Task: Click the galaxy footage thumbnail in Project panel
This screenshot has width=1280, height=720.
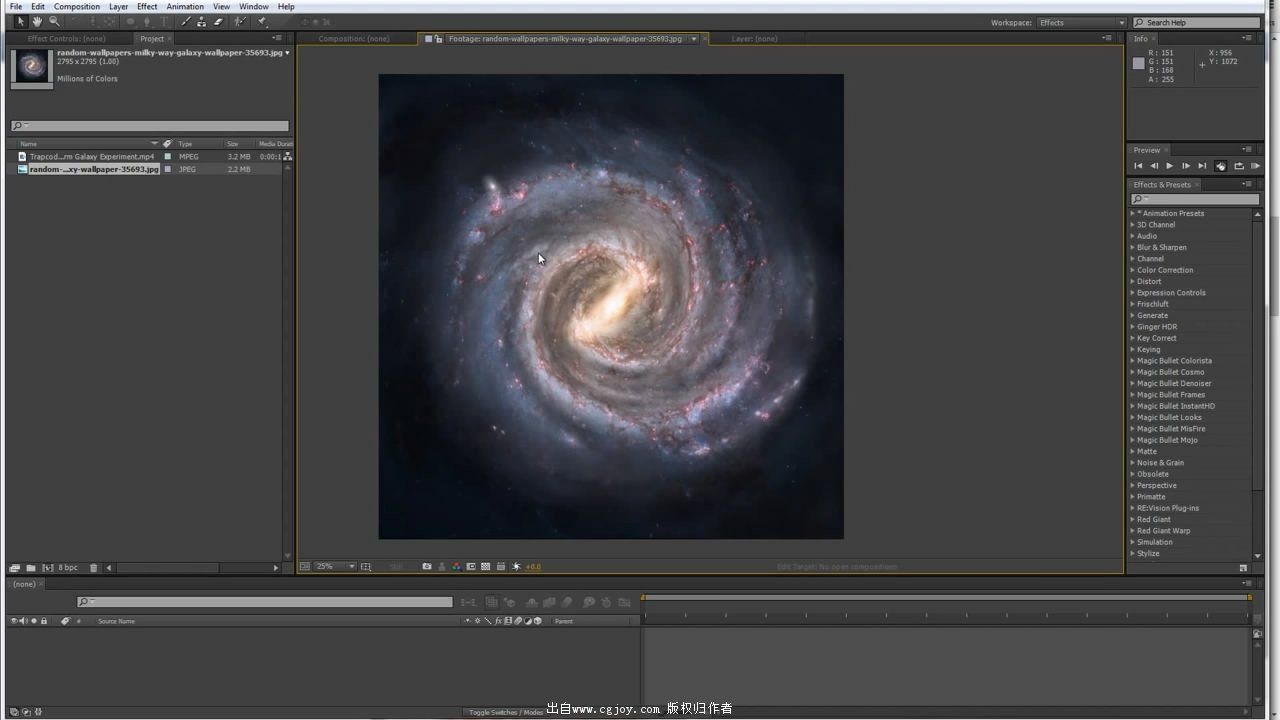Action: [x=32, y=67]
